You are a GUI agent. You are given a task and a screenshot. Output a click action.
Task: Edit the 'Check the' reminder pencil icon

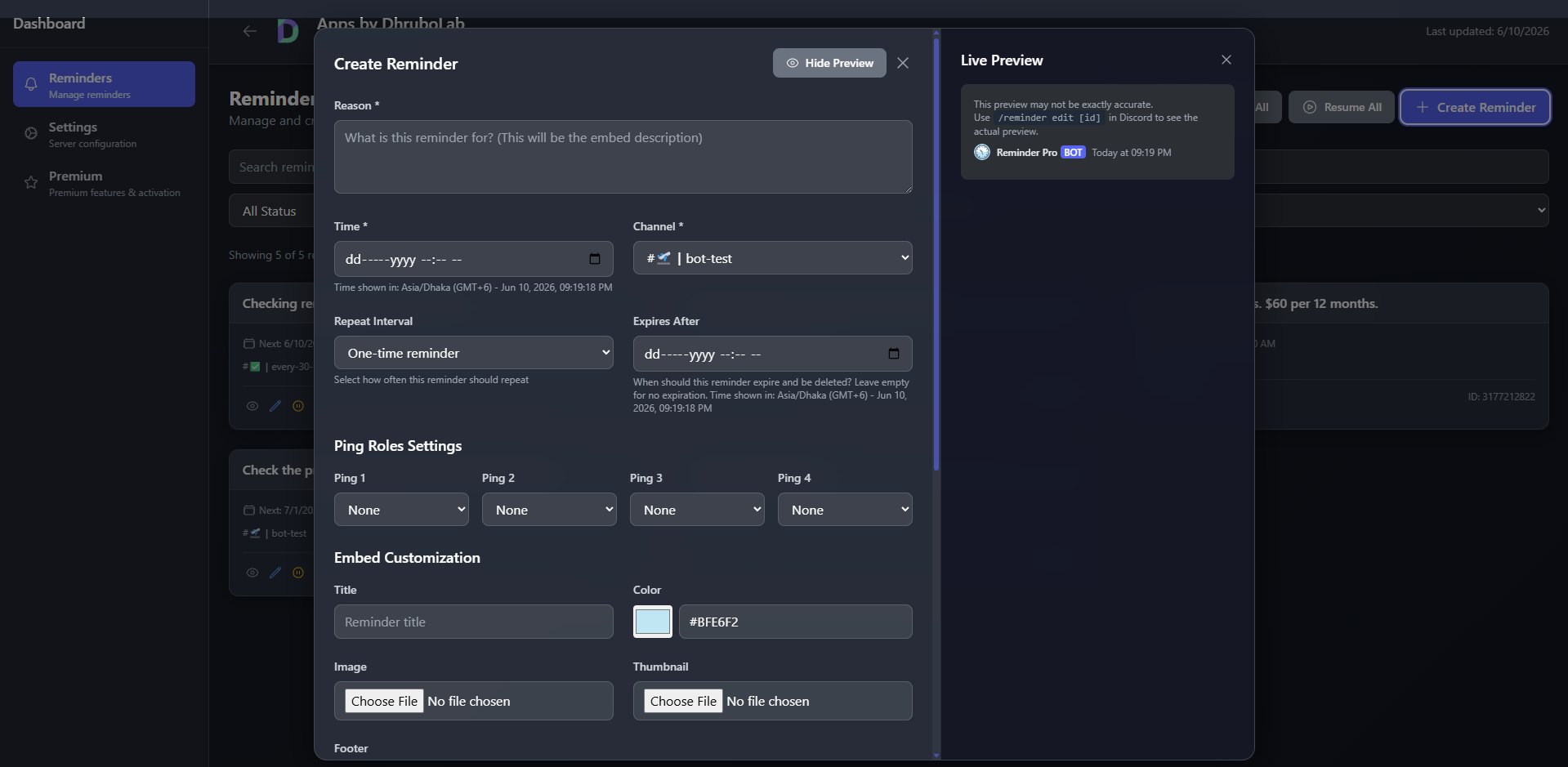(275, 573)
